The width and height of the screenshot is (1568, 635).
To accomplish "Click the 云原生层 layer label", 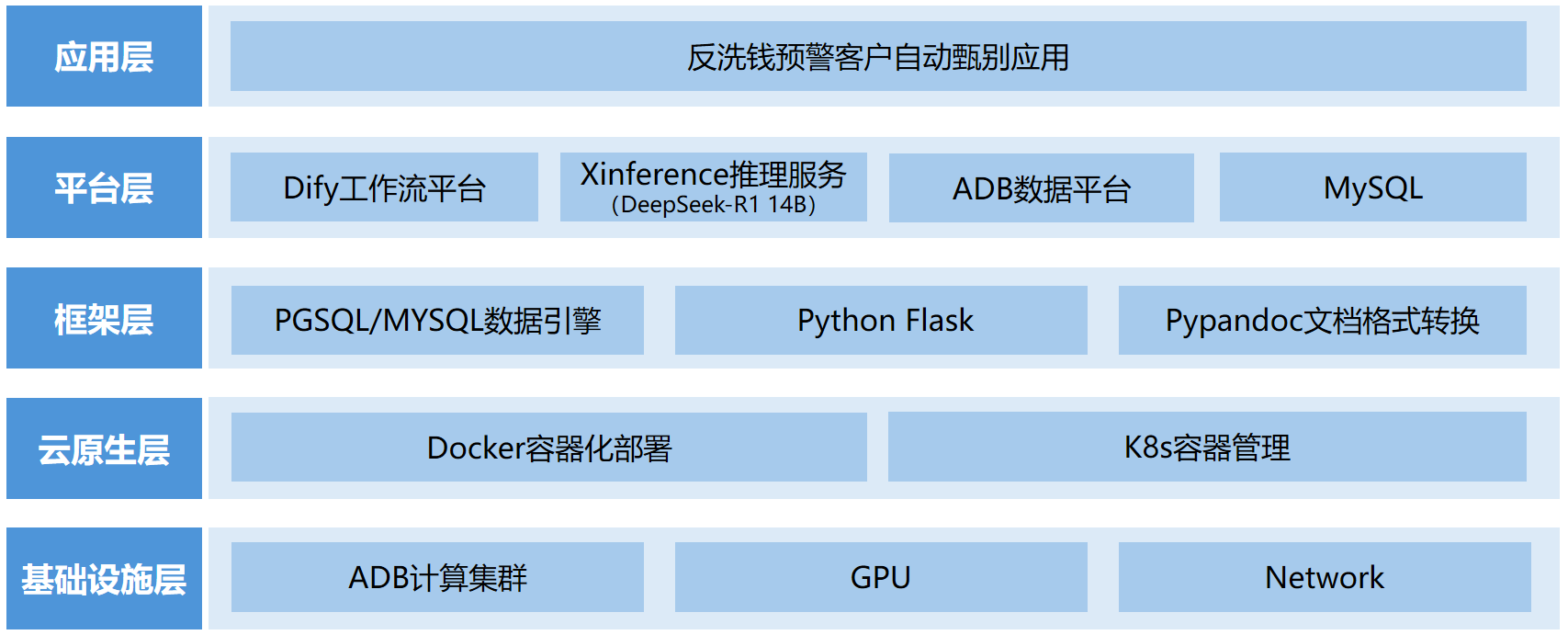I will 104,448.
